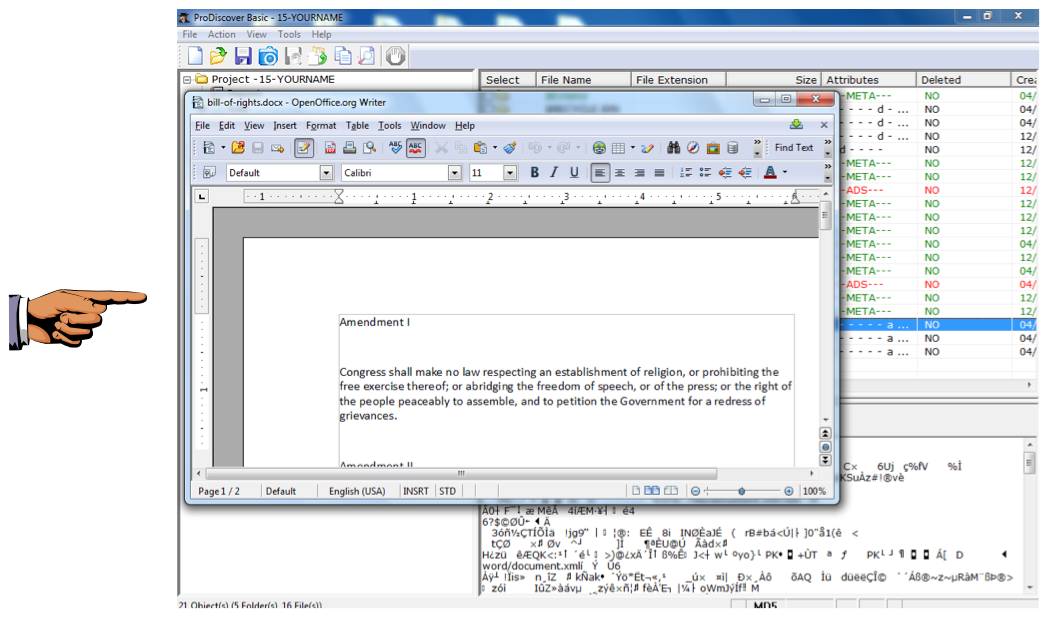Set Align Right in Writer

[640, 173]
